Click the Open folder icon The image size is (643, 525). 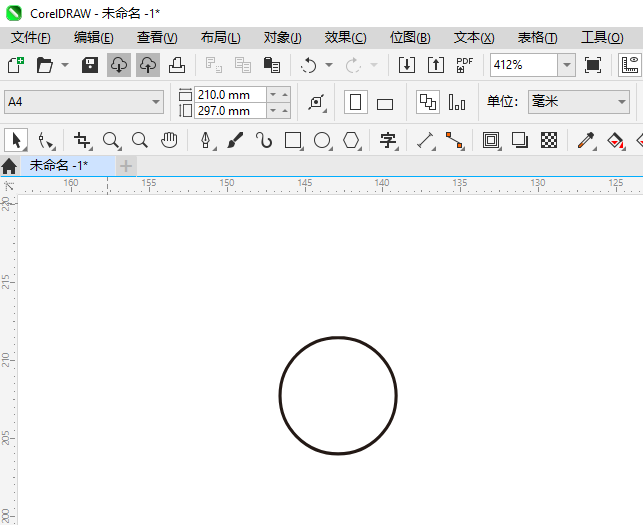(44, 65)
